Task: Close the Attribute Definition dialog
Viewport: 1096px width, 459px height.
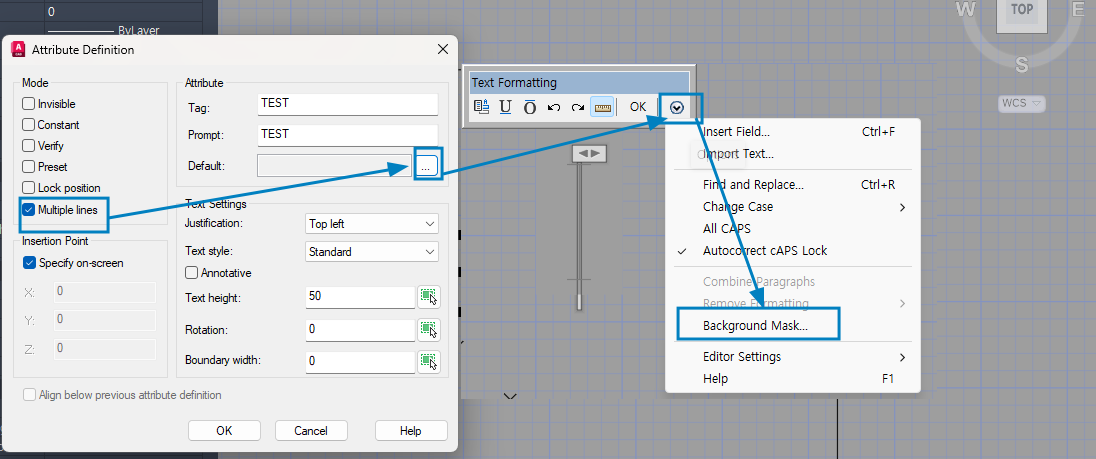Action: [x=442, y=50]
